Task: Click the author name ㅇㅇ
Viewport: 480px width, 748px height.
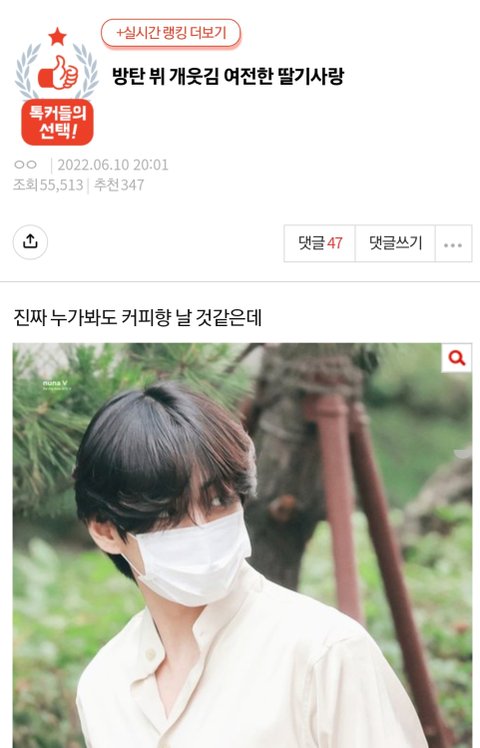Action: pyautogui.click(x=25, y=165)
